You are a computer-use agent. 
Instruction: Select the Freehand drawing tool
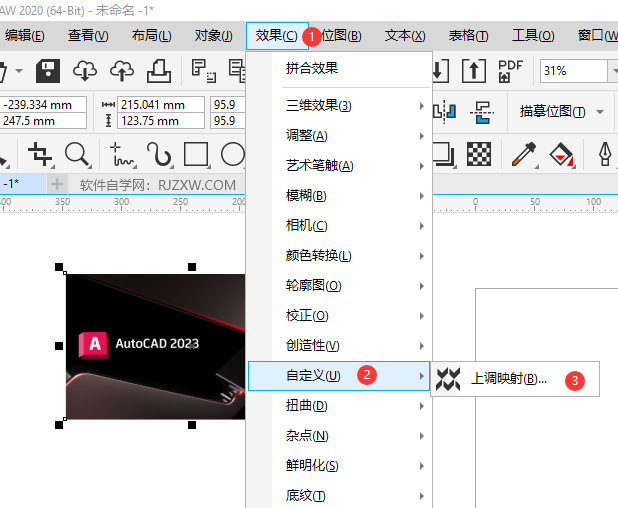[123, 154]
